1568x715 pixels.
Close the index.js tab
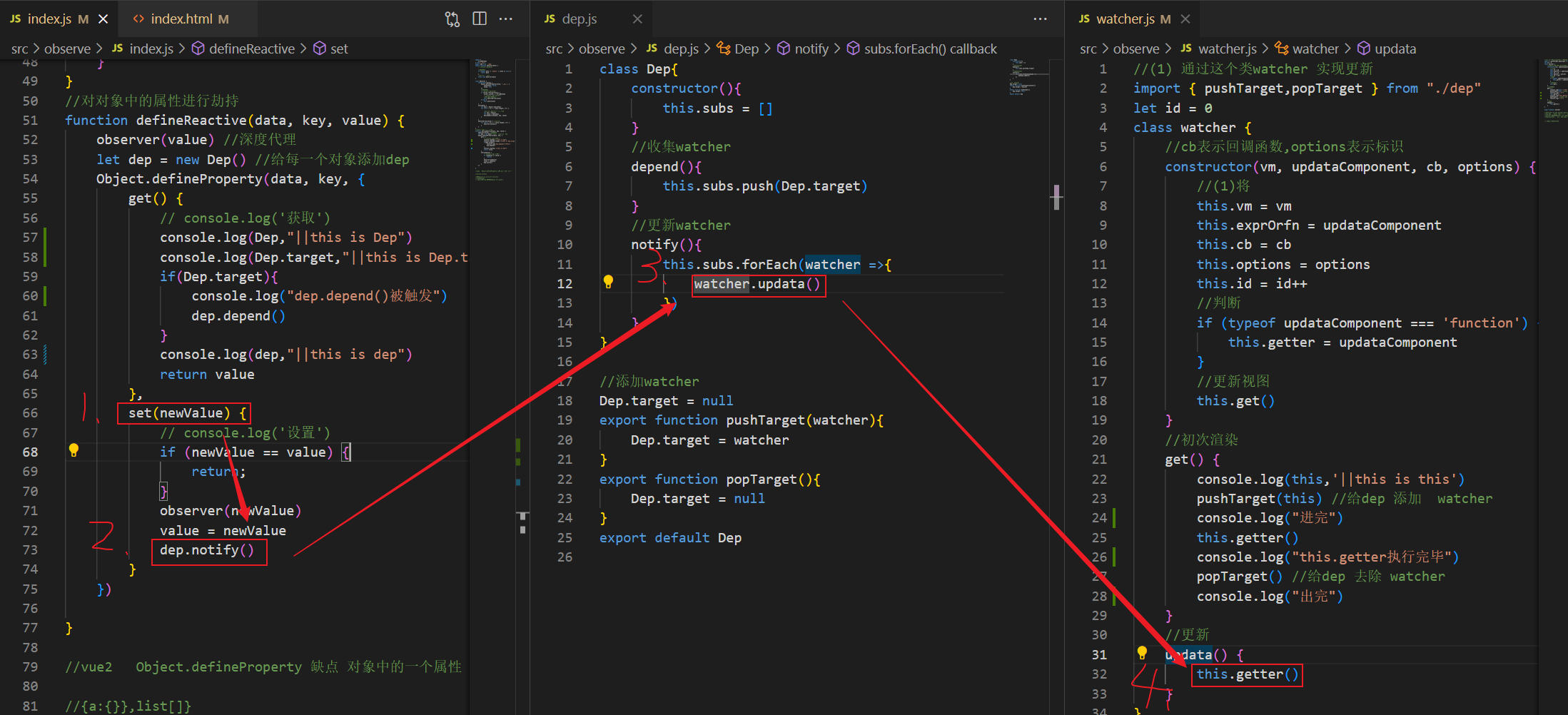(x=103, y=19)
